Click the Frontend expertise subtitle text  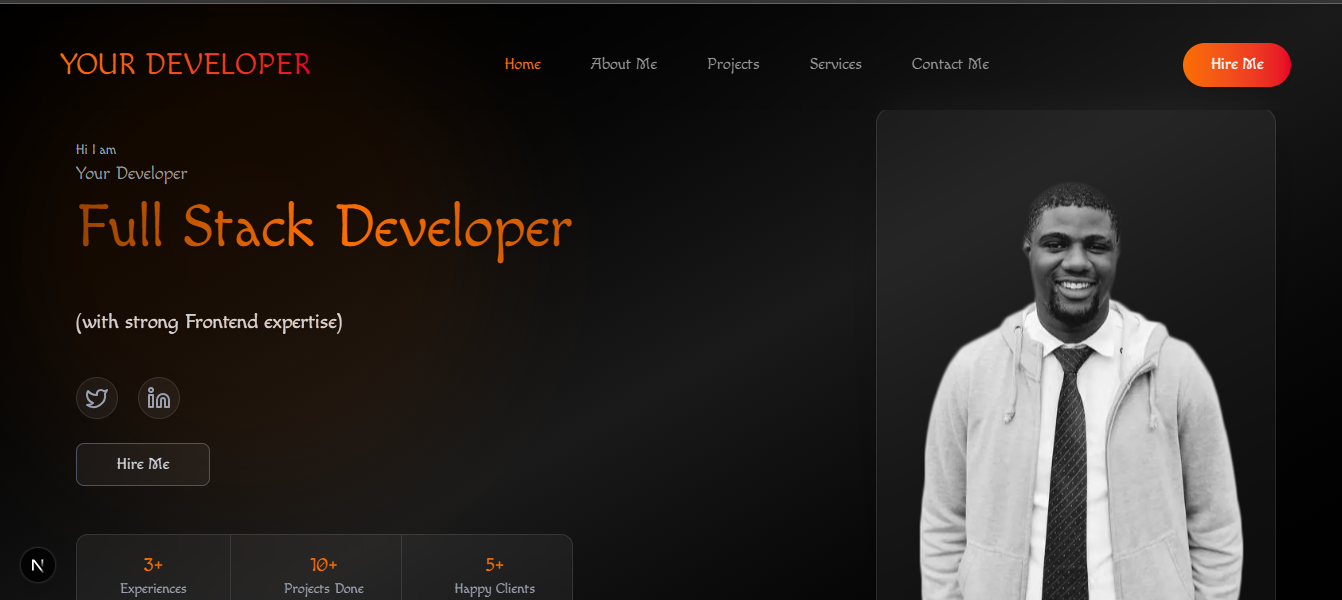pos(209,322)
